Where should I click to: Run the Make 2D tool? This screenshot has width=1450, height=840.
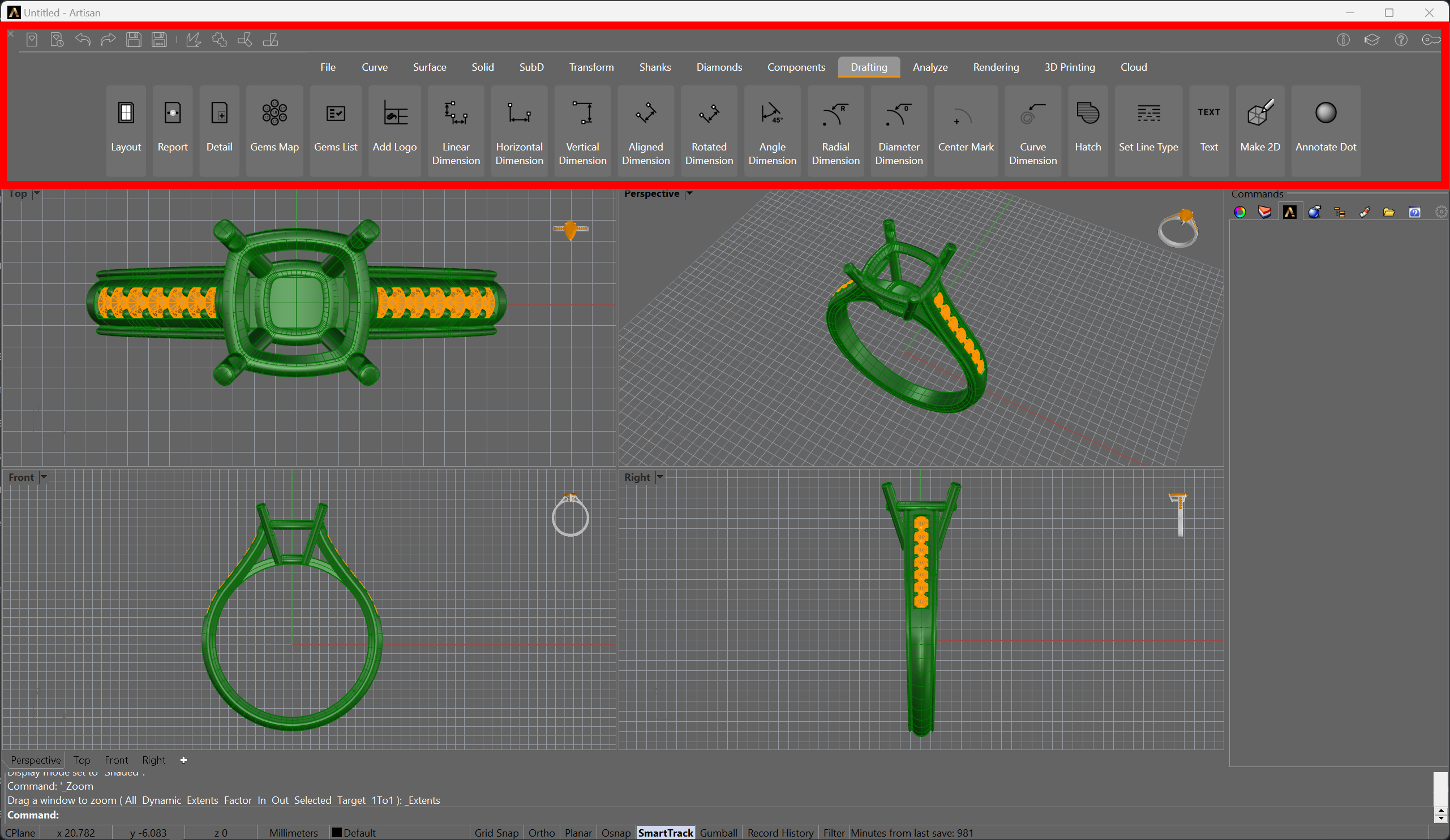[x=1260, y=131]
